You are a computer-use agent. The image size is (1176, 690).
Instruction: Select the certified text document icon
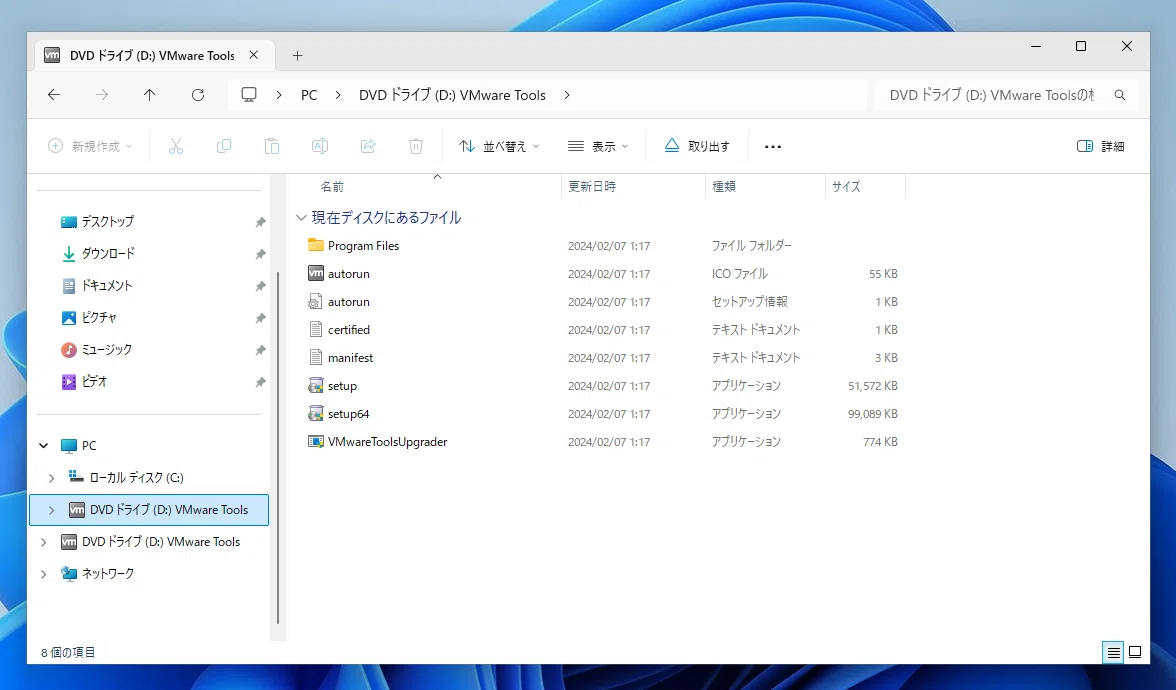316,330
